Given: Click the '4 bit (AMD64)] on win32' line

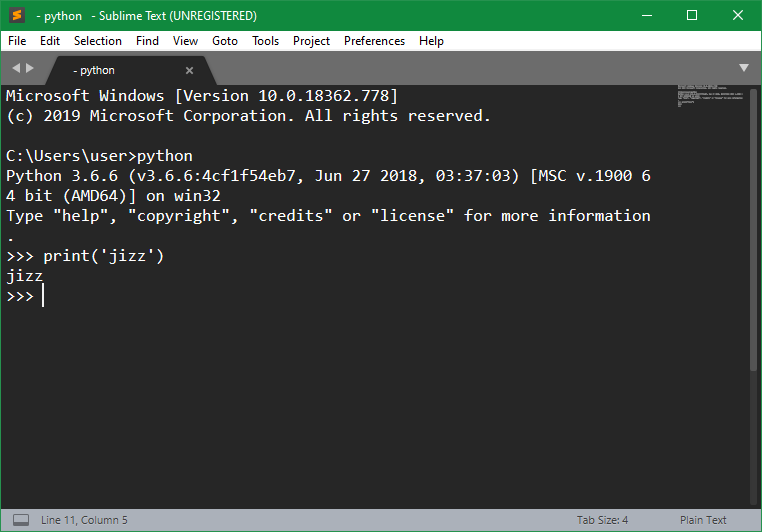Looking at the screenshot, I should 113,196.
